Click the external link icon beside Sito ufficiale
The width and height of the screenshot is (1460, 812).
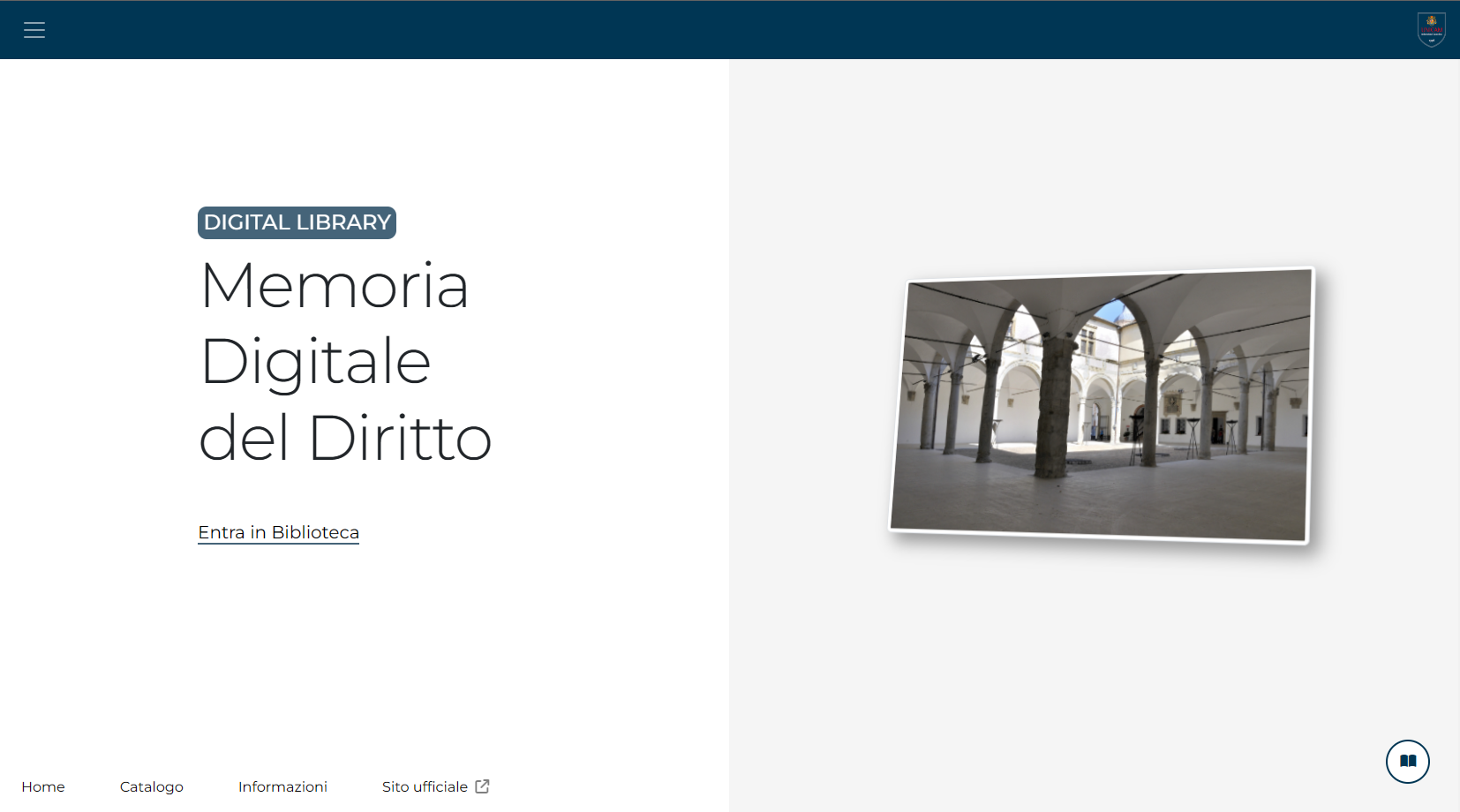482,786
